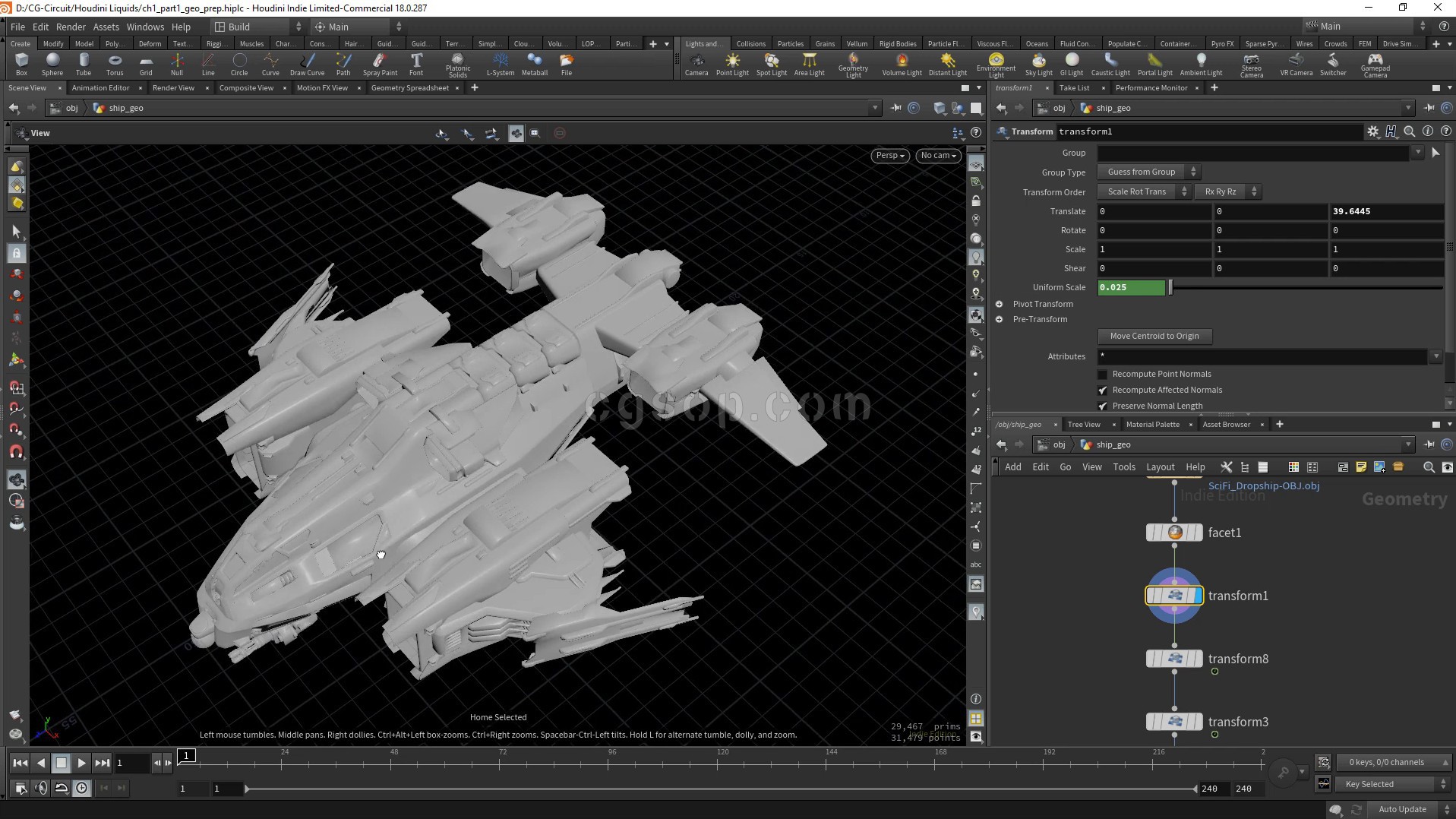This screenshot has width=1456, height=819.
Task: Add a Point Light from the shelf
Action: pyautogui.click(x=732, y=64)
